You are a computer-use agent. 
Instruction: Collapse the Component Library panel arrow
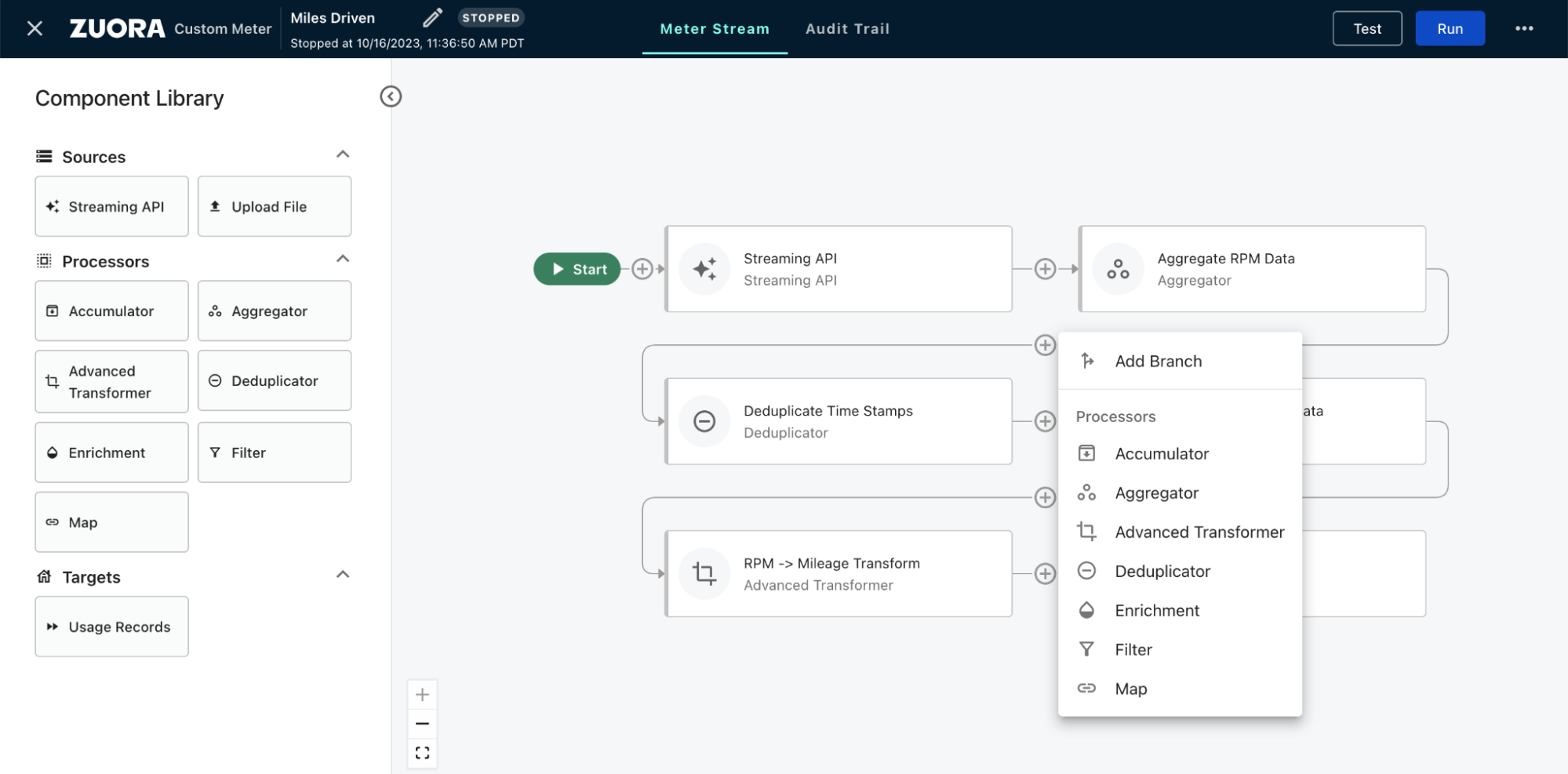coord(391,96)
